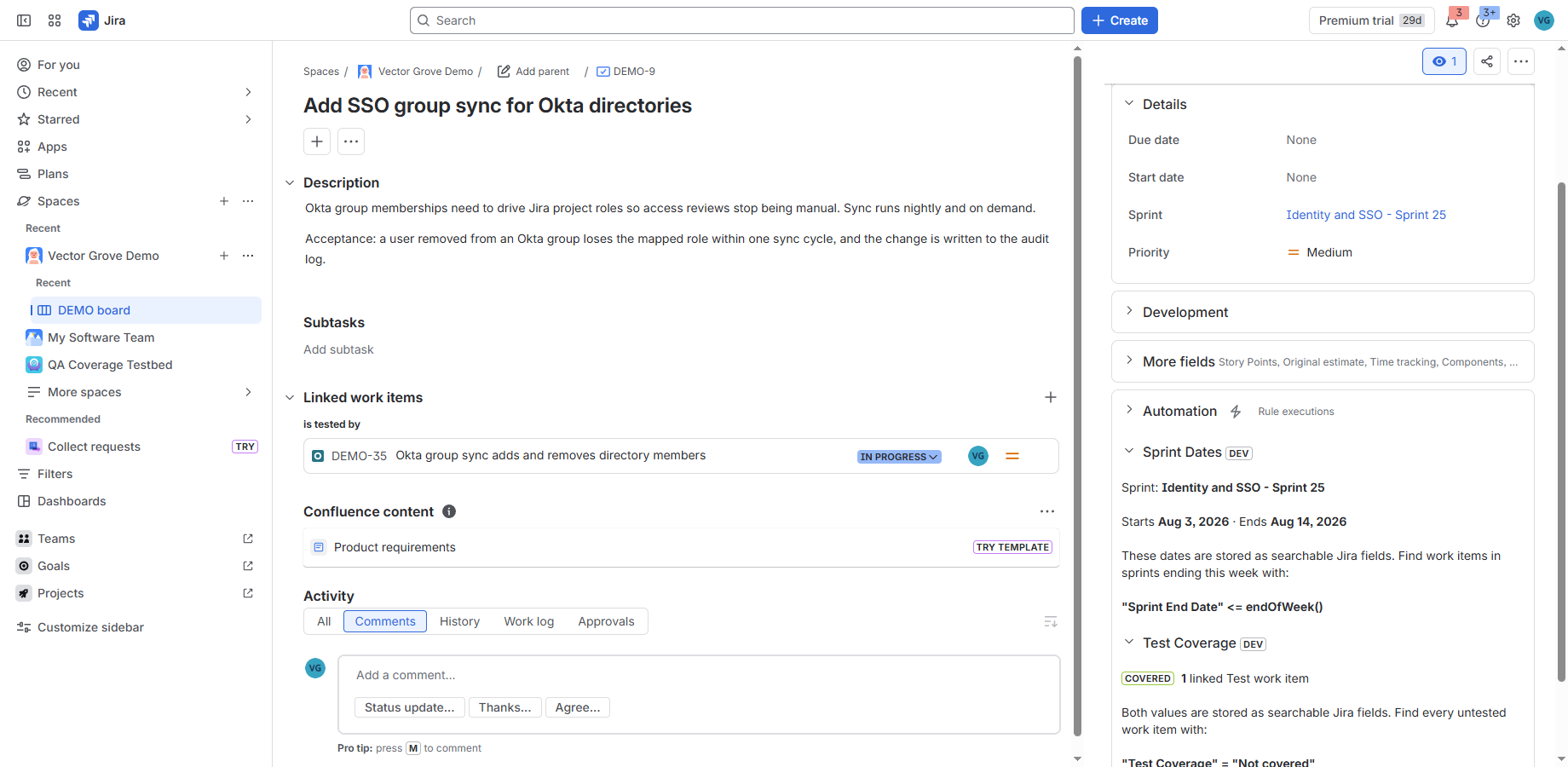Click the Search field
Screen dimensions: 1568x767
741,20
